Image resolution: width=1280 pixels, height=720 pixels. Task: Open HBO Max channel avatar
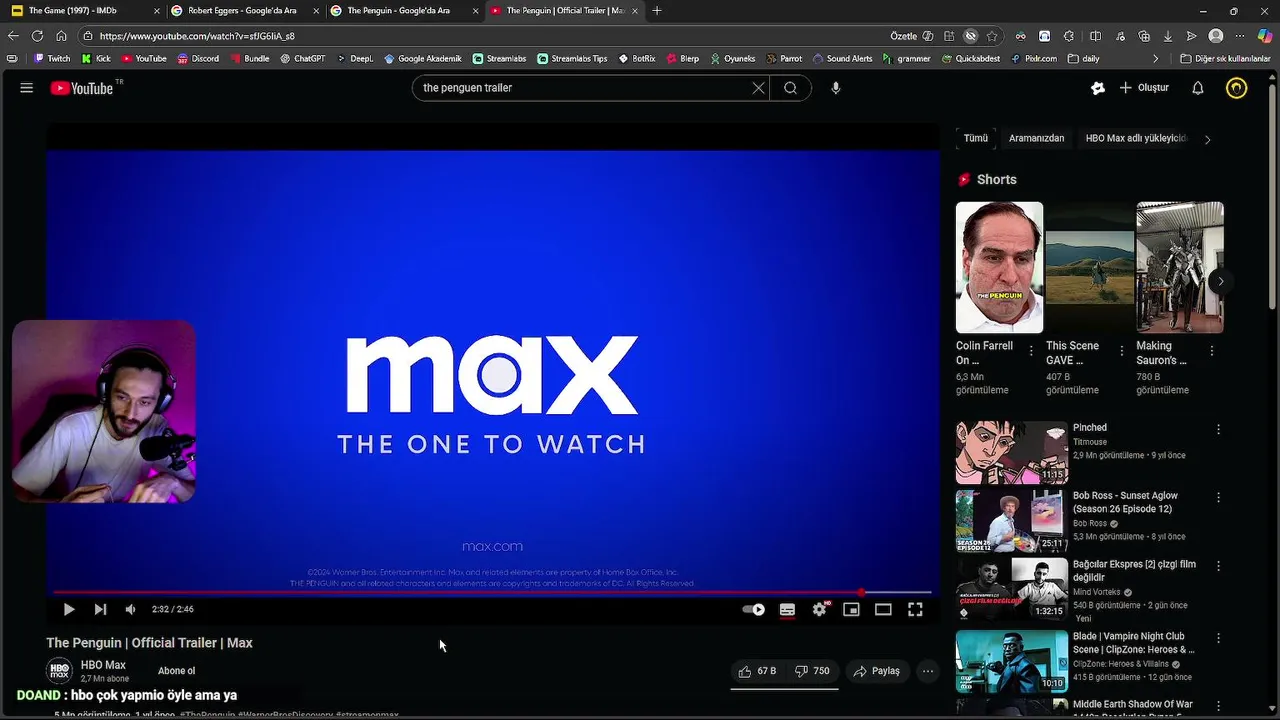pos(60,671)
